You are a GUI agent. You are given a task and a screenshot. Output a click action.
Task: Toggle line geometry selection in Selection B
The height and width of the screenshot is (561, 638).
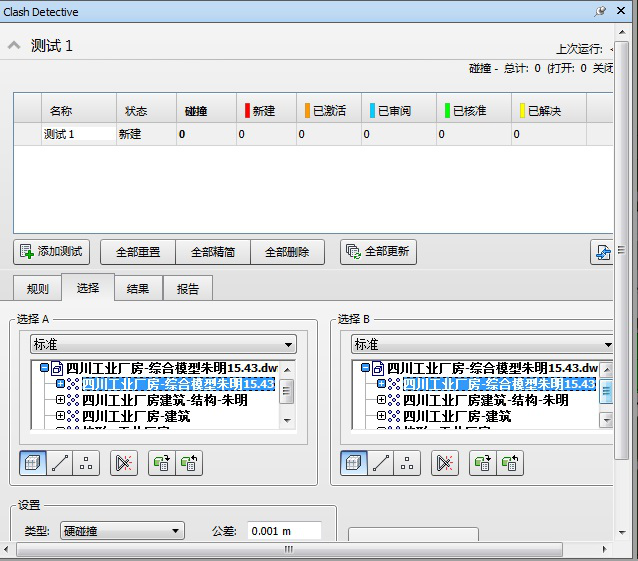pyautogui.click(x=380, y=463)
